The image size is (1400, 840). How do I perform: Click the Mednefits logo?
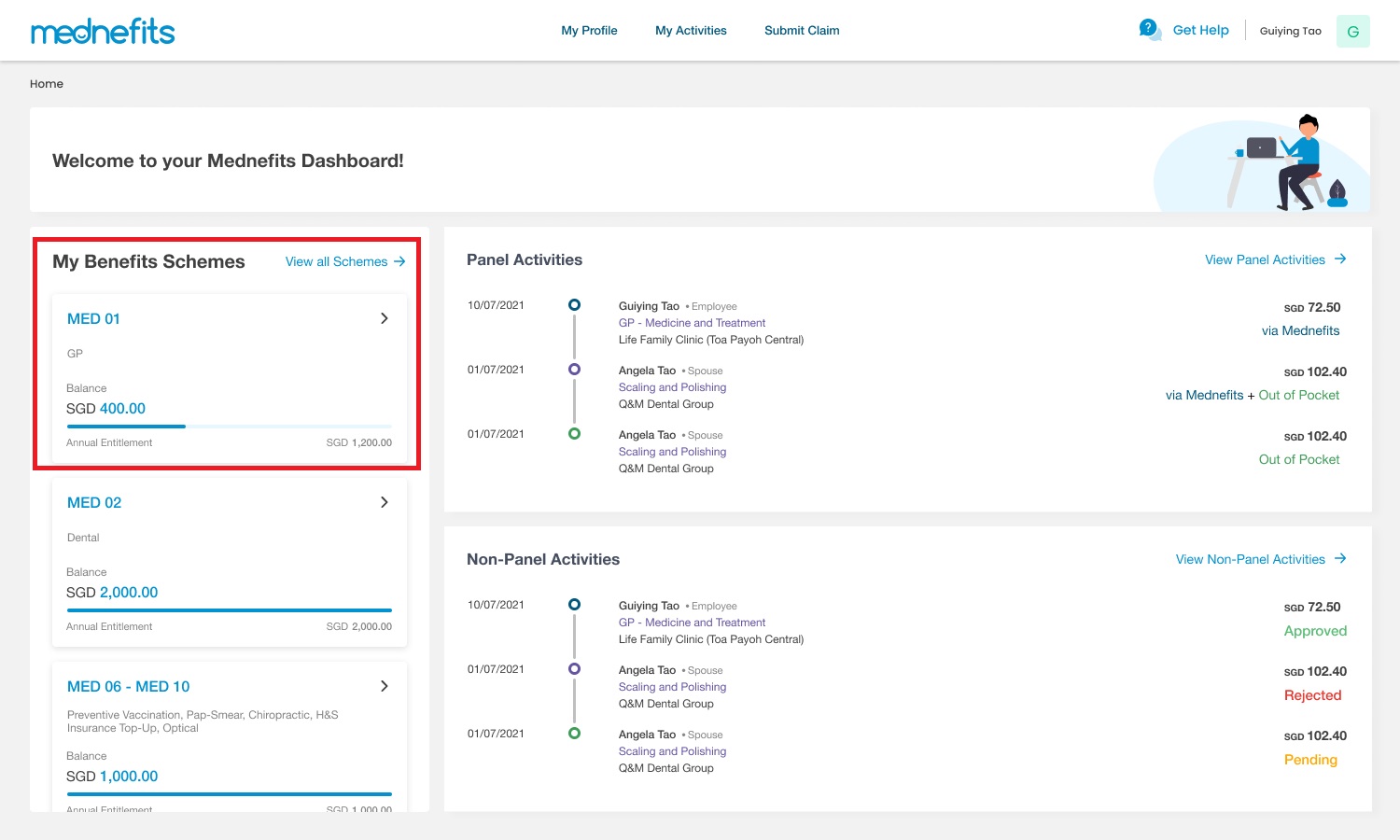point(103,30)
